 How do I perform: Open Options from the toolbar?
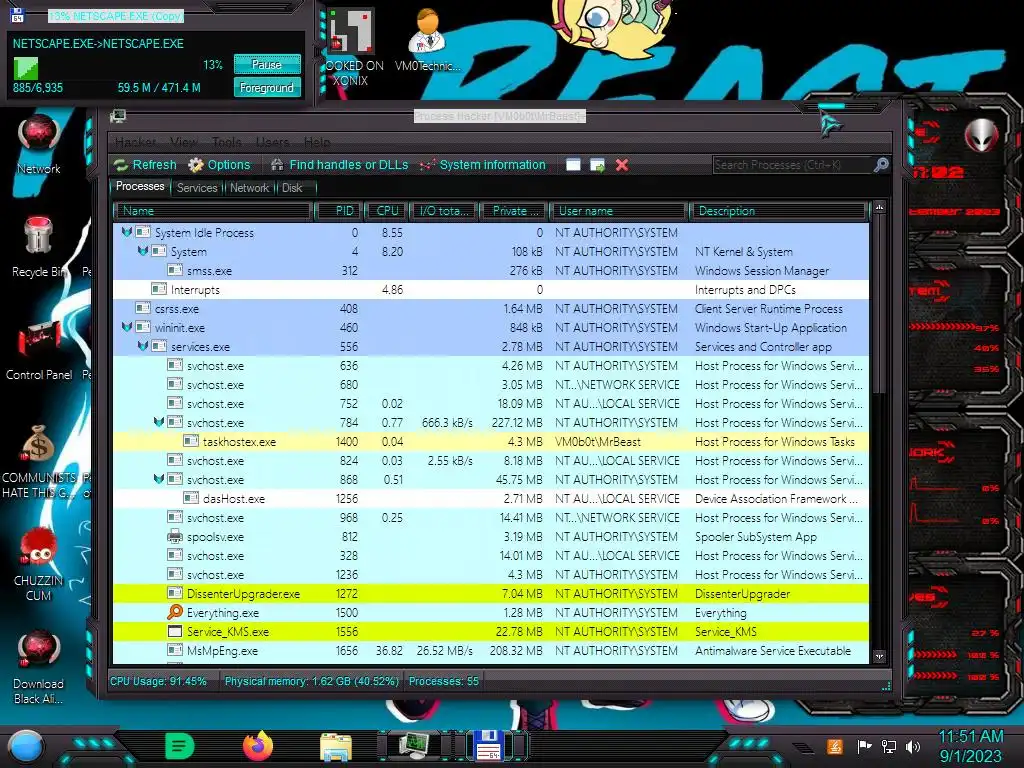(x=219, y=165)
